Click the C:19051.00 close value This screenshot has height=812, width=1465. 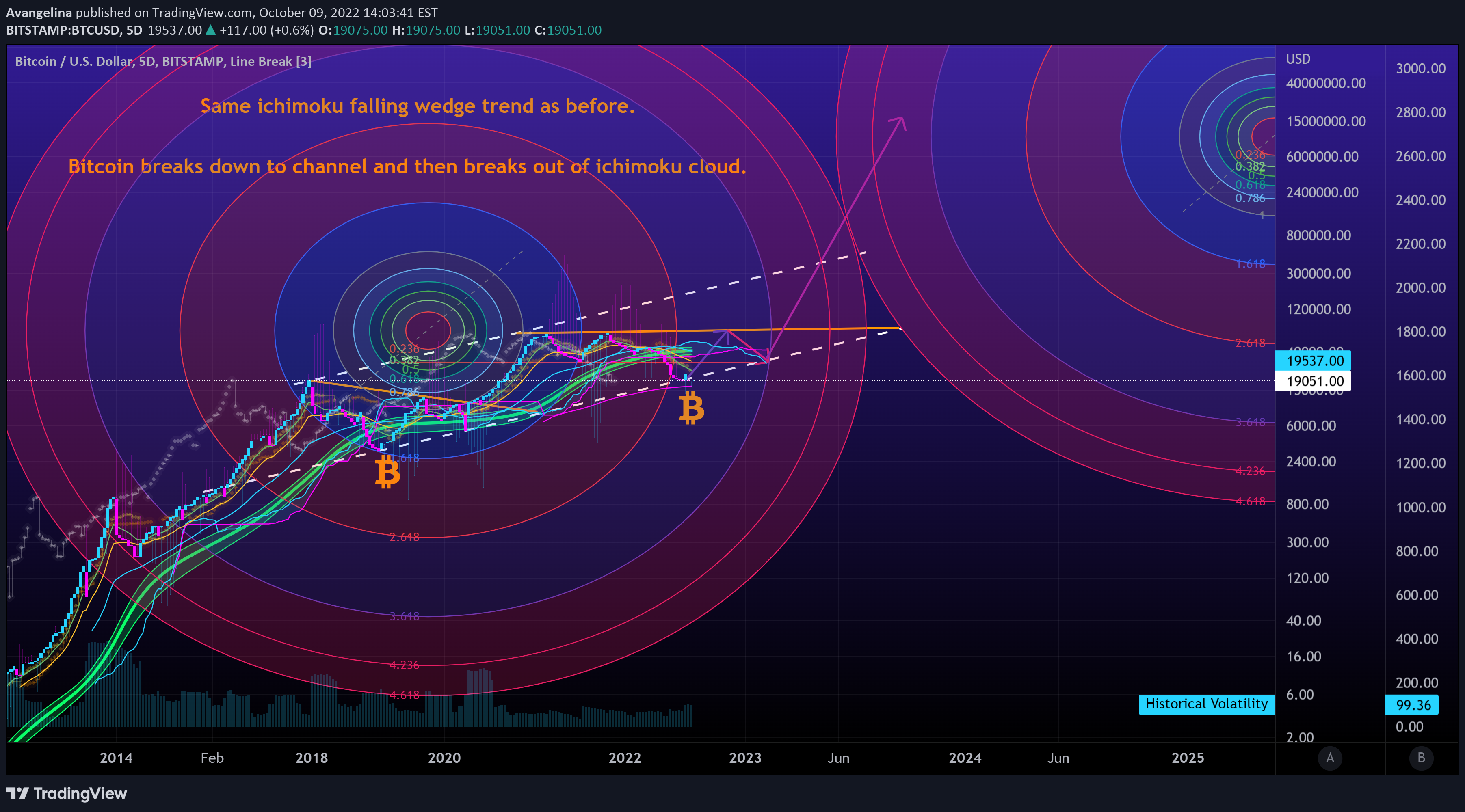(567, 30)
